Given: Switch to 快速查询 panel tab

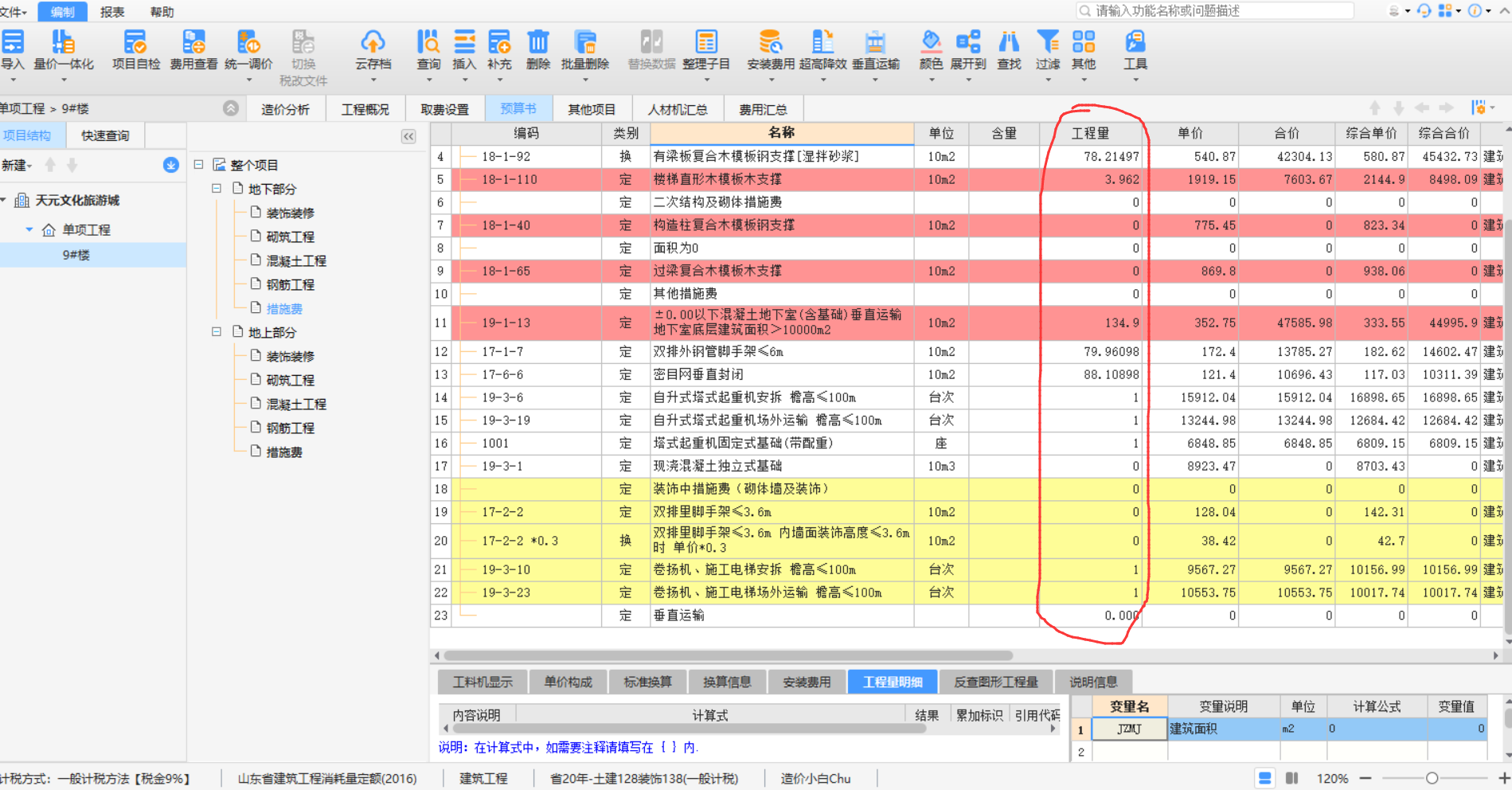Looking at the screenshot, I should coord(105,135).
